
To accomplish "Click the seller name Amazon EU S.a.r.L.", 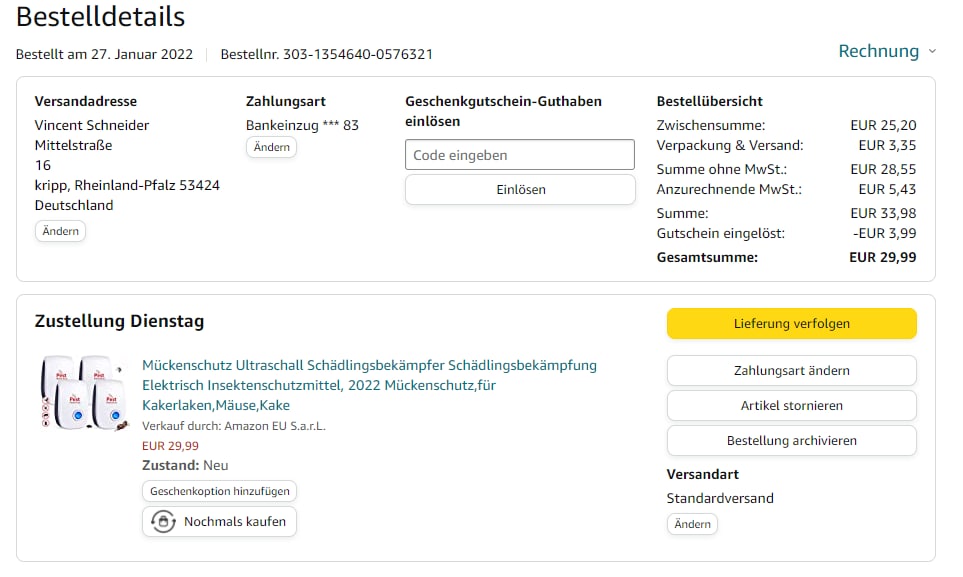I will pos(275,426).
